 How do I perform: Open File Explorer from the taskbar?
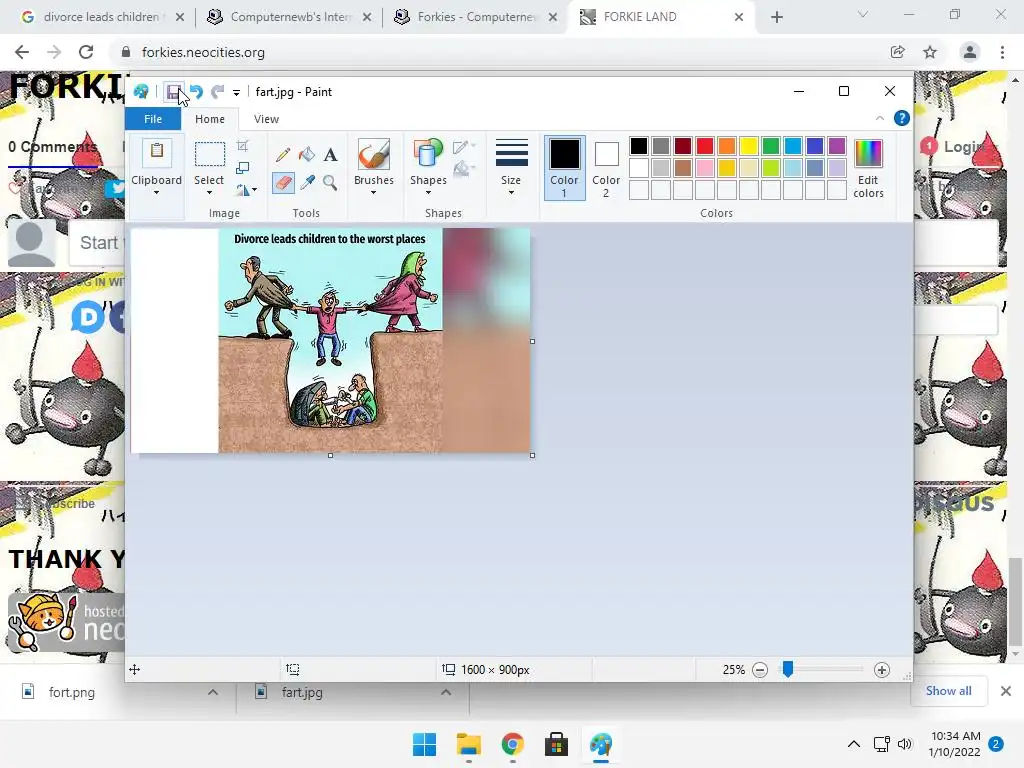tap(468, 744)
